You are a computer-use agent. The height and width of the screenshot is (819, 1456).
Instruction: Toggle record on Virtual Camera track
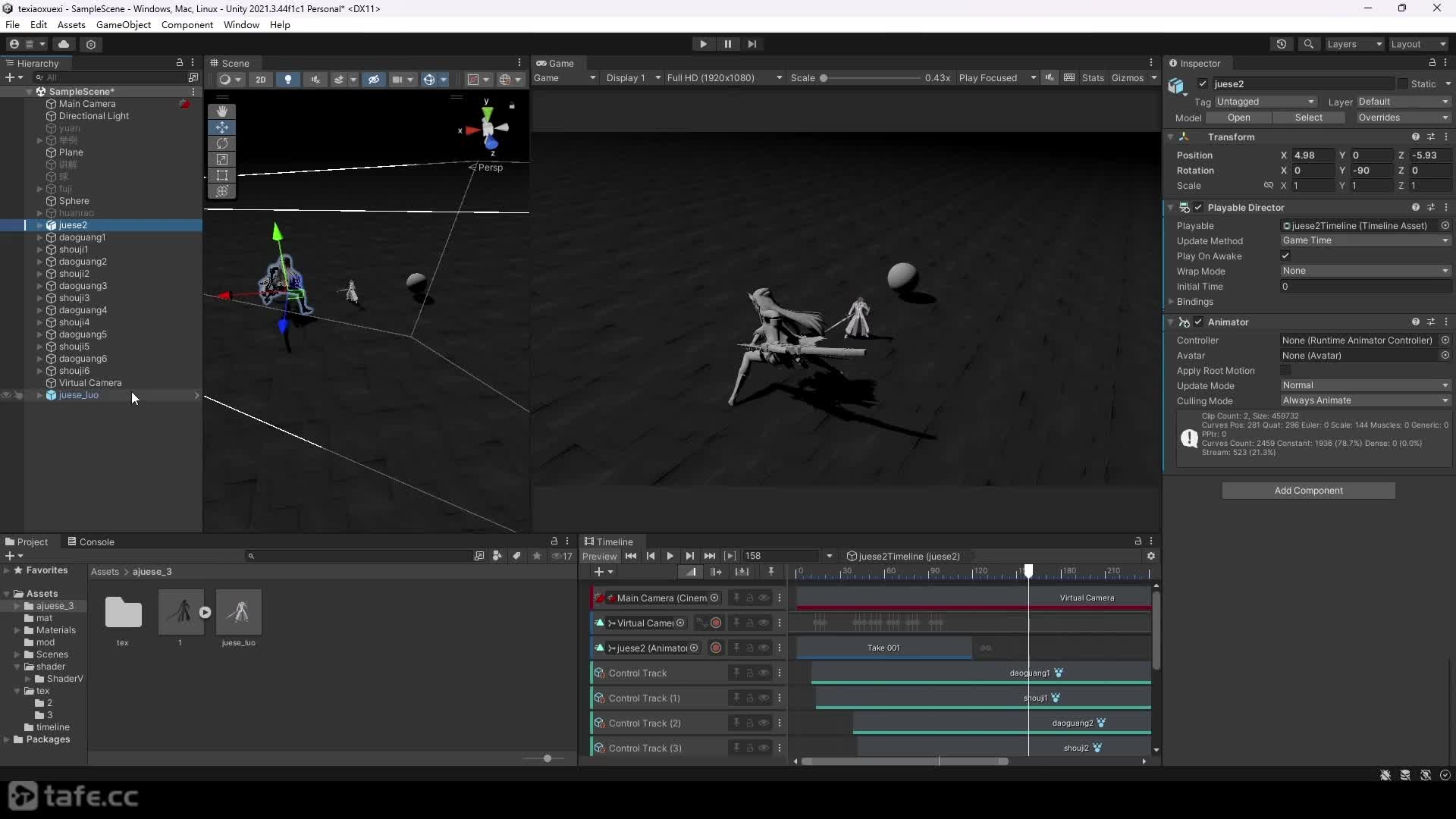[x=715, y=623]
